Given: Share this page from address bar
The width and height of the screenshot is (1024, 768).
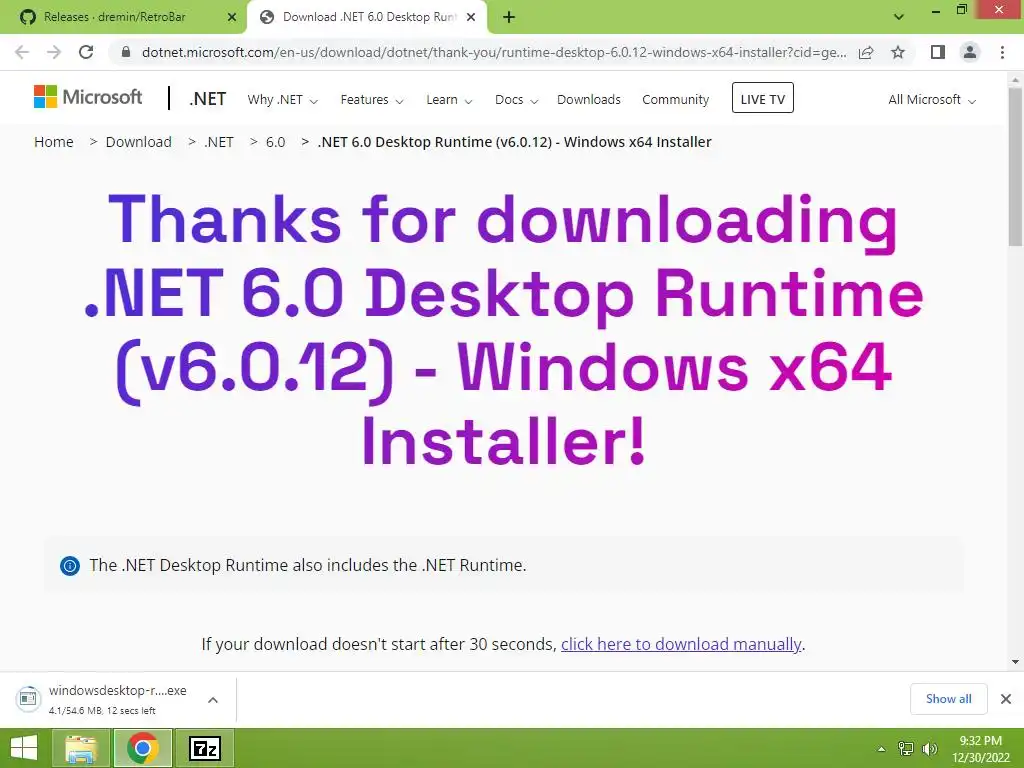Looking at the screenshot, I should (x=866, y=52).
